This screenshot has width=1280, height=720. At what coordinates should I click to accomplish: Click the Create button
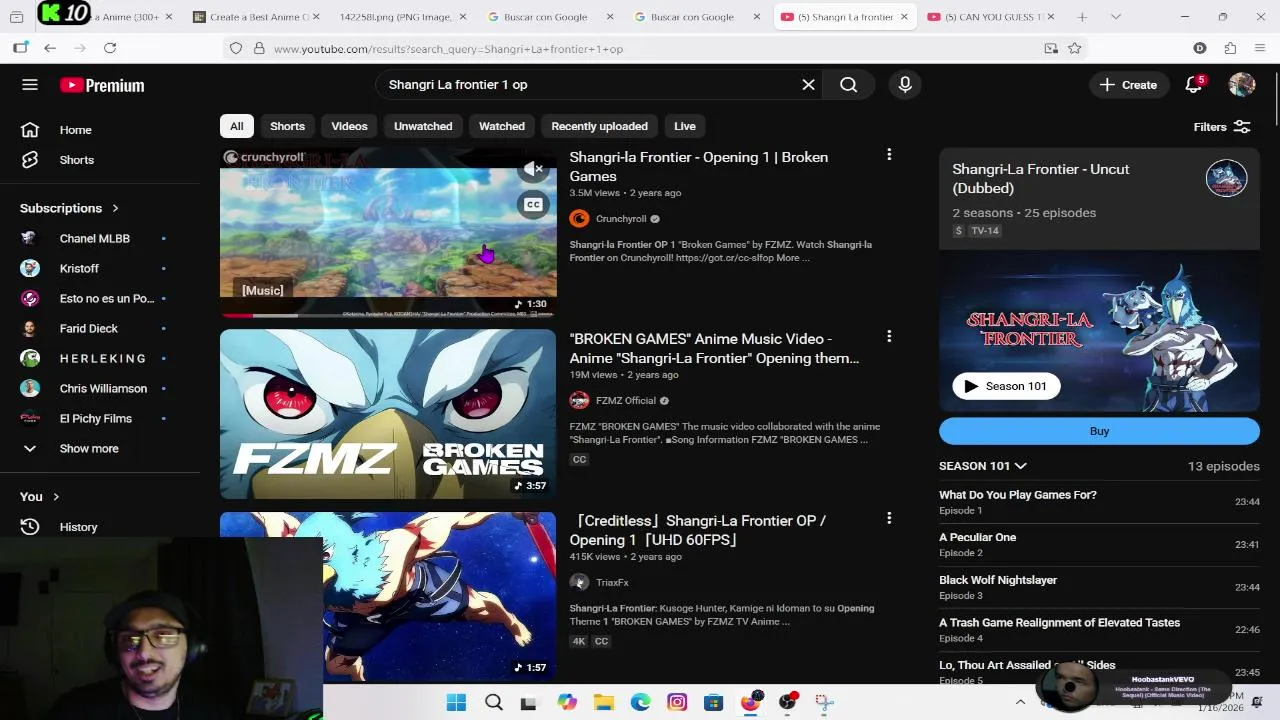pyautogui.click(x=1129, y=85)
